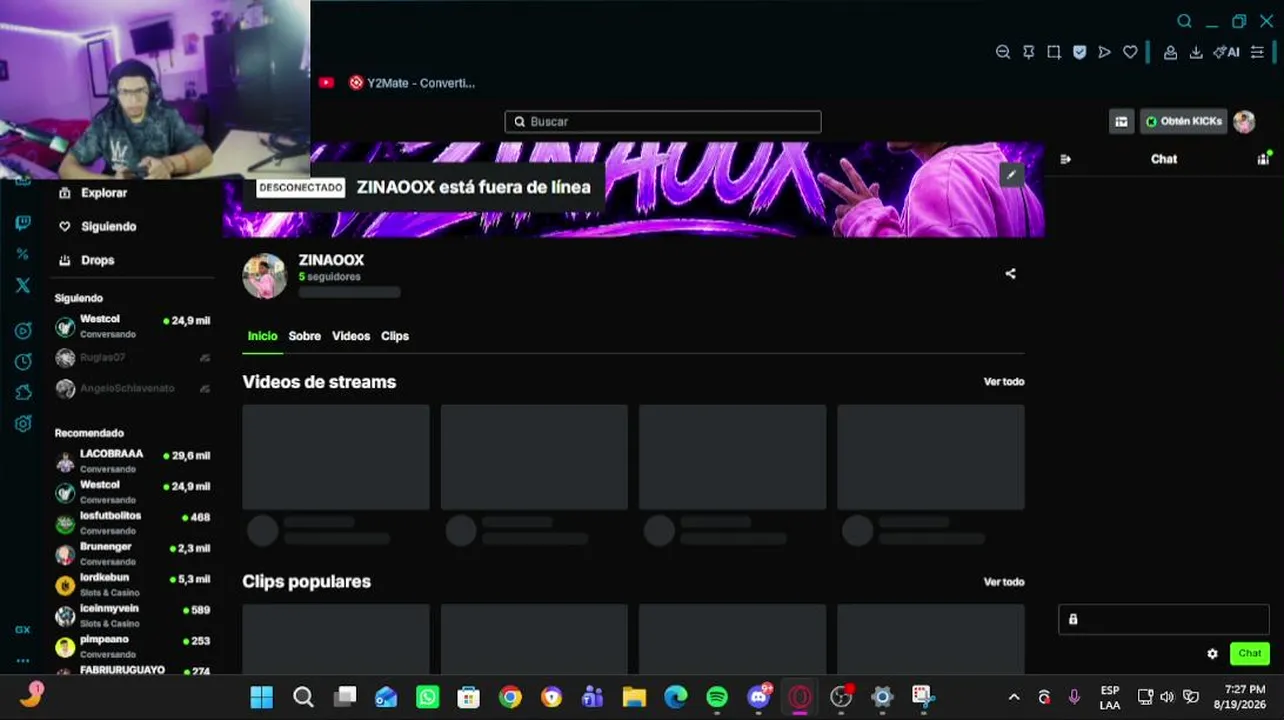Open Opera GX settings gear in sidebar
The image size is (1284, 720).
(23, 424)
